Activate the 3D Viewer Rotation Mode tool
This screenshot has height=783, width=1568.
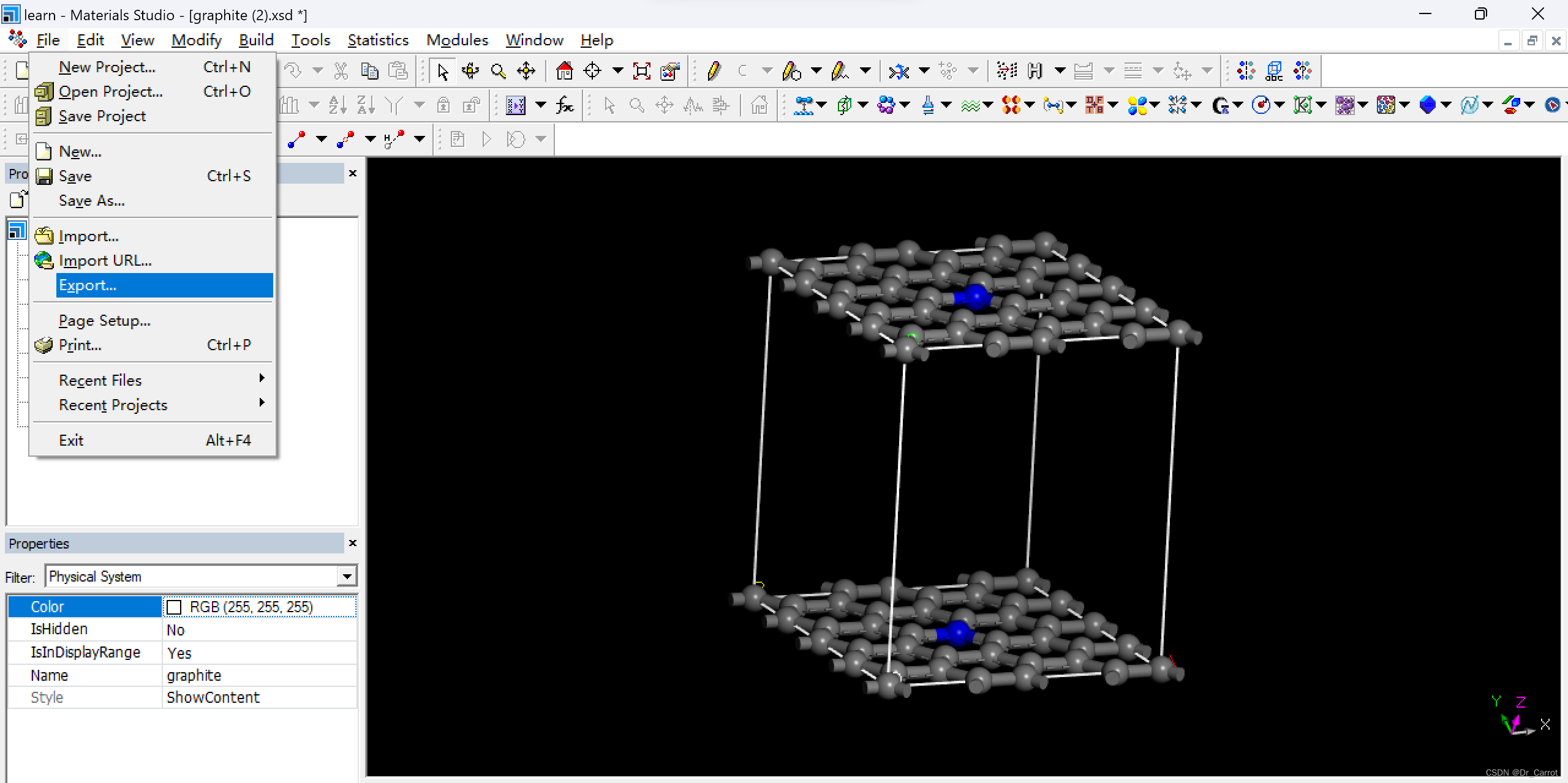[470, 72]
